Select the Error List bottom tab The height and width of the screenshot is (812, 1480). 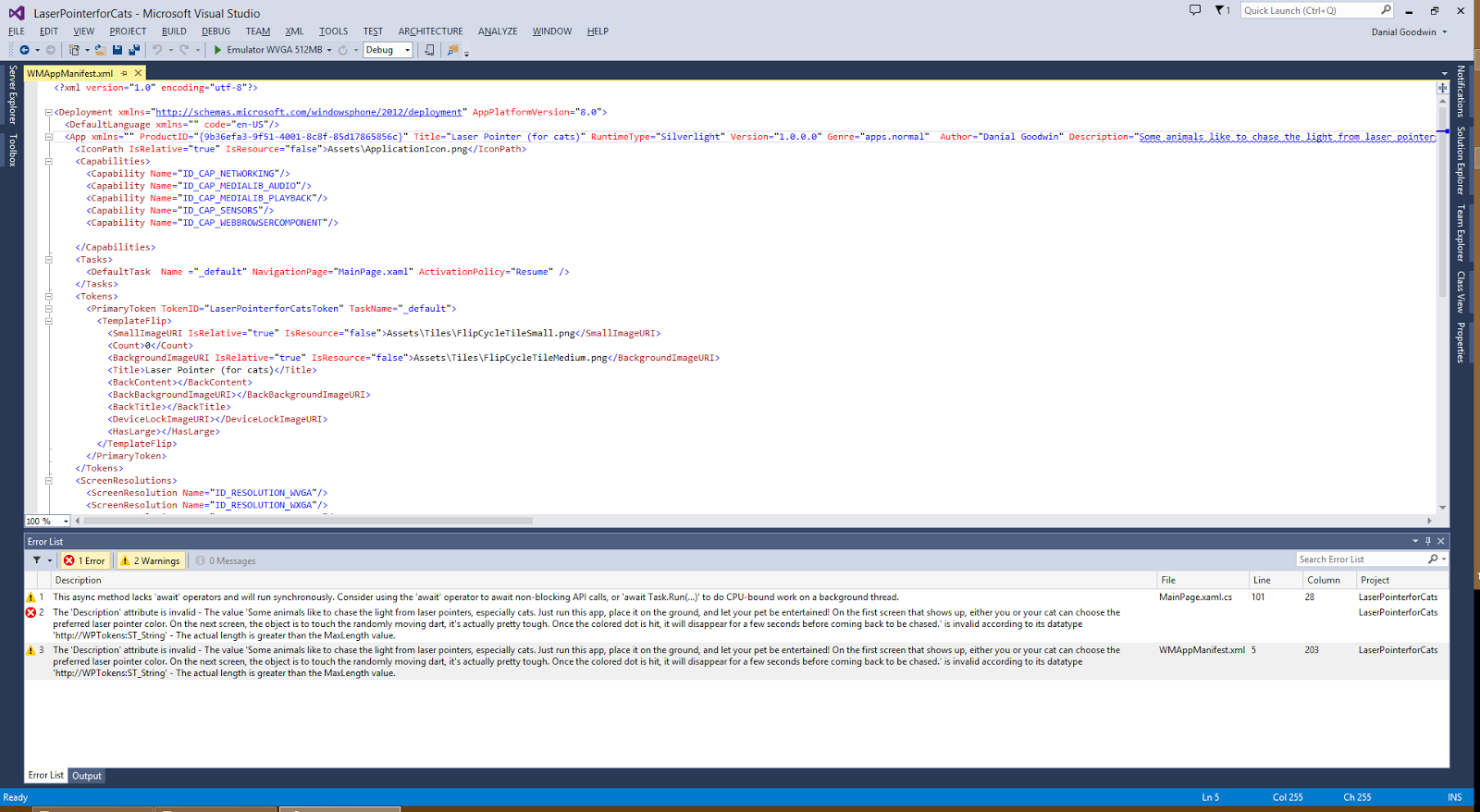[45, 775]
